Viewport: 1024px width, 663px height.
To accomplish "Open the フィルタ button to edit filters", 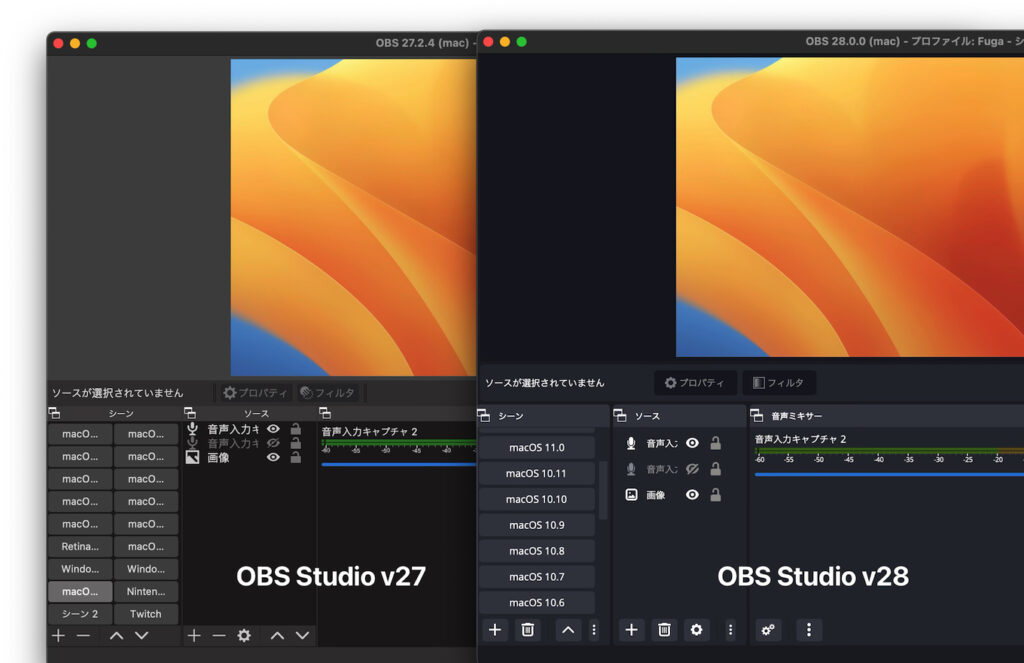I will point(779,382).
